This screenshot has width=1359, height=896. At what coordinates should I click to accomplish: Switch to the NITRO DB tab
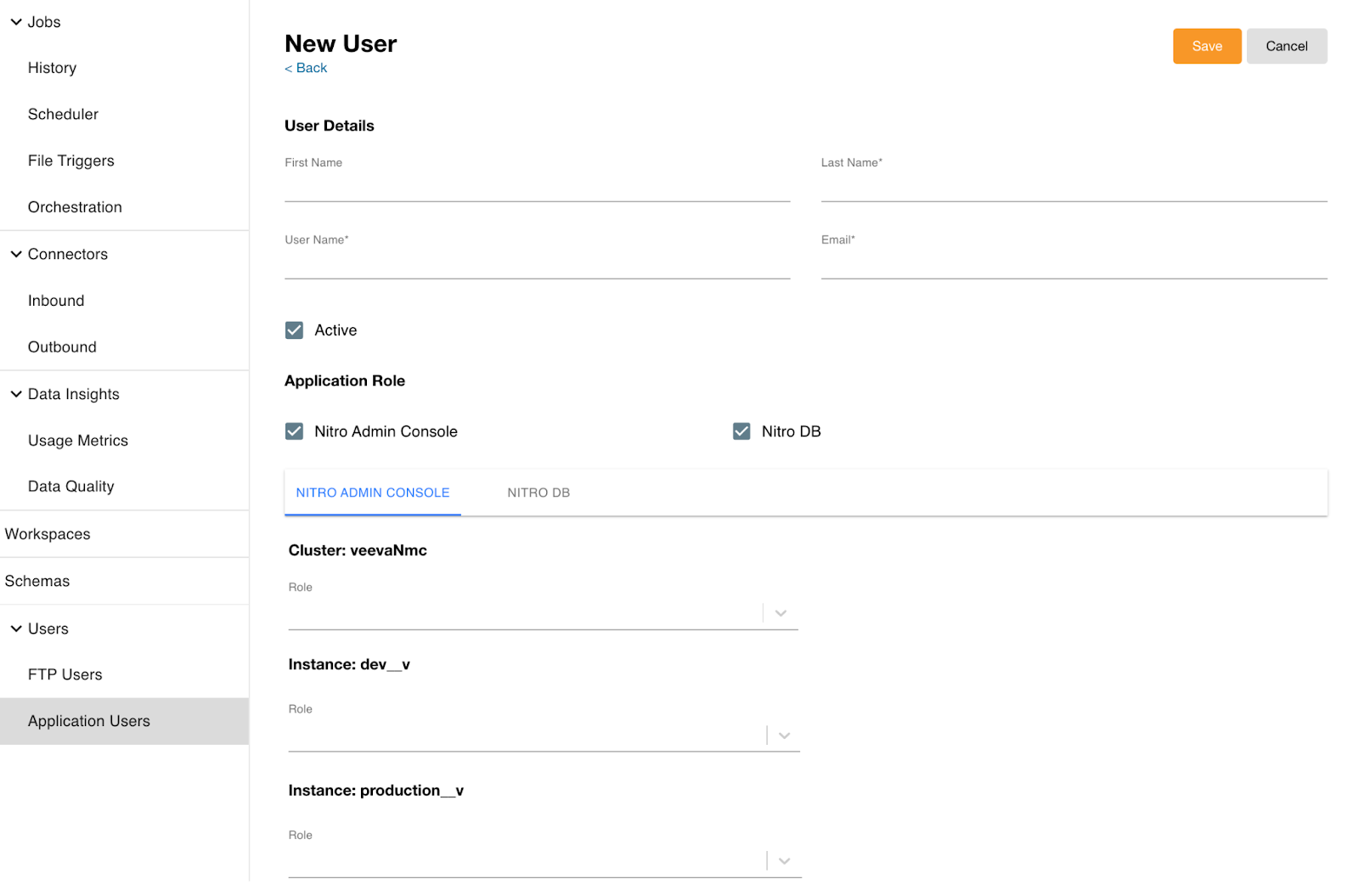(539, 493)
